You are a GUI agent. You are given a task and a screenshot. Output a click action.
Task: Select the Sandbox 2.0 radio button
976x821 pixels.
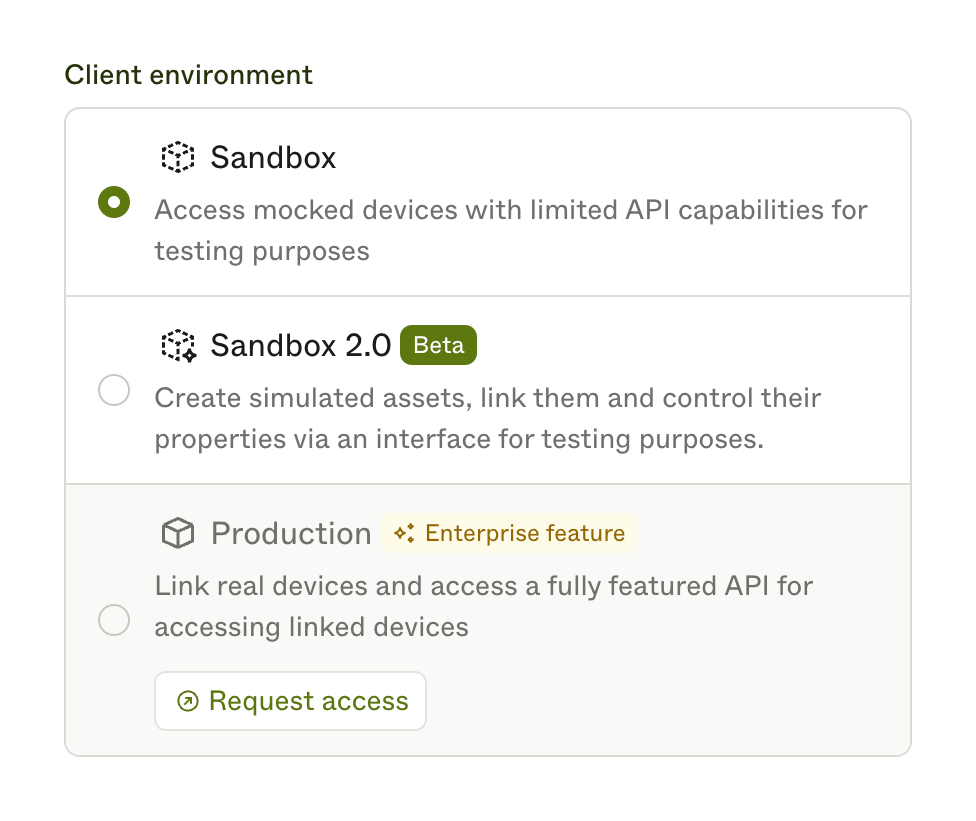(x=114, y=390)
